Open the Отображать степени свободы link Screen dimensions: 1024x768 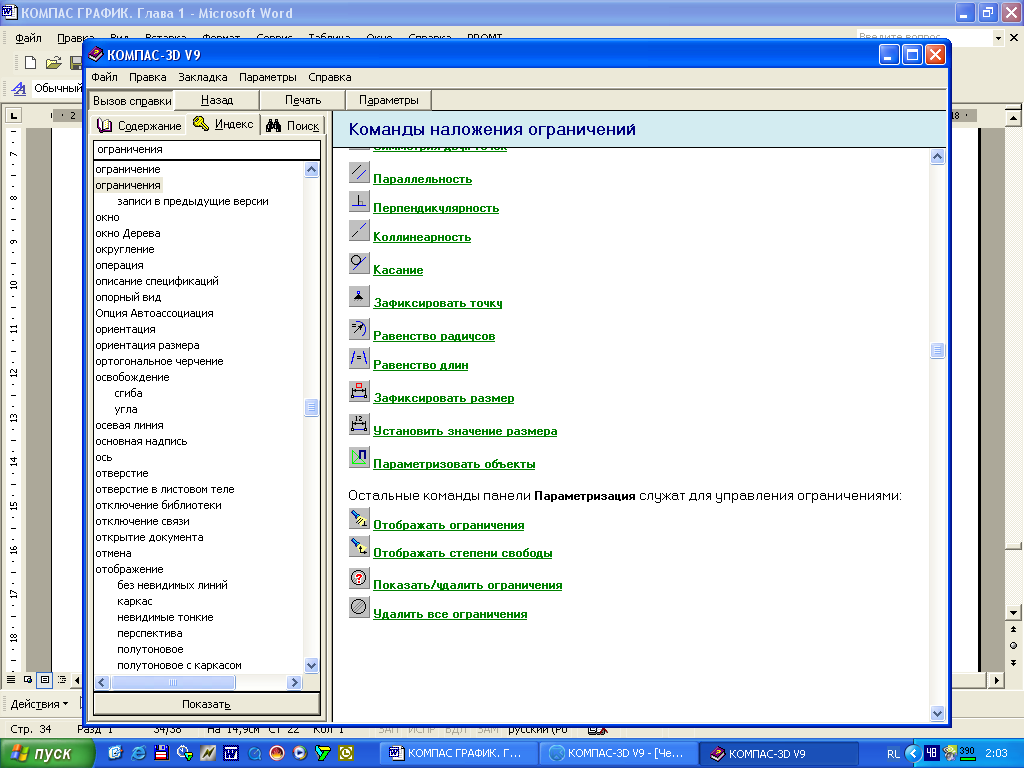click(462, 553)
